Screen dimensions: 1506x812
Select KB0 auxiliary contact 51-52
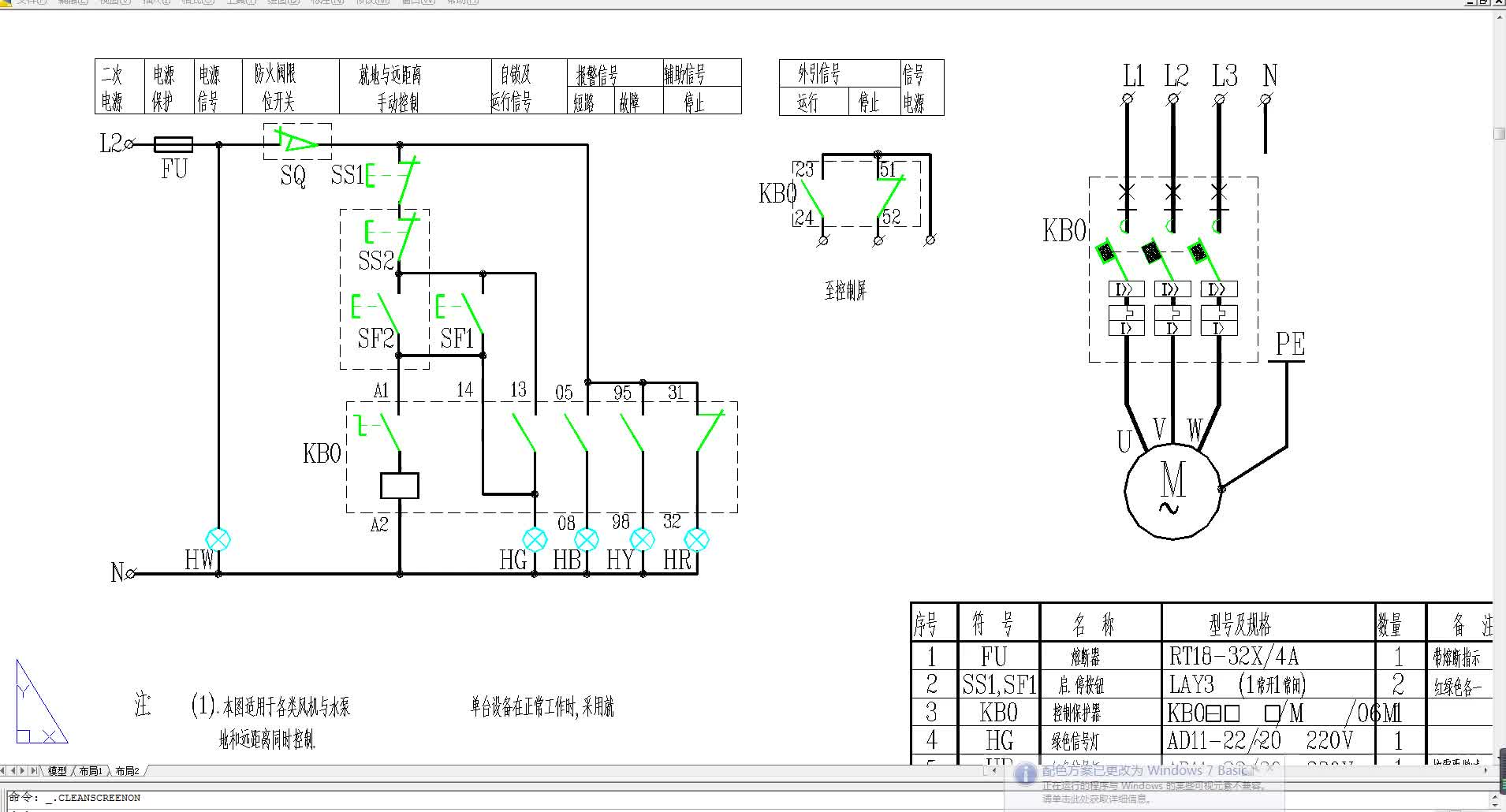(891, 196)
